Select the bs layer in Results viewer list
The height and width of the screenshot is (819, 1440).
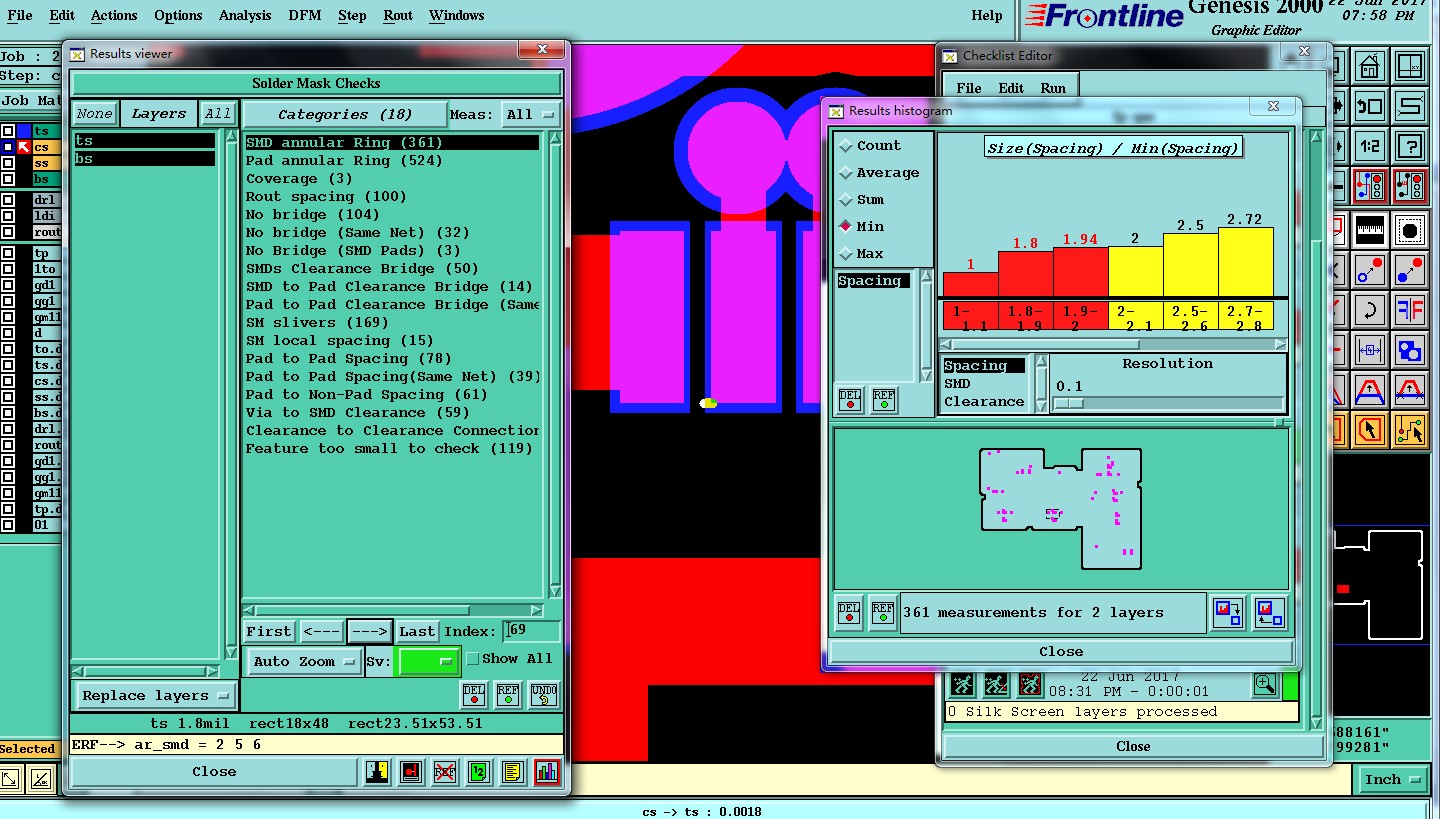tap(145, 159)
